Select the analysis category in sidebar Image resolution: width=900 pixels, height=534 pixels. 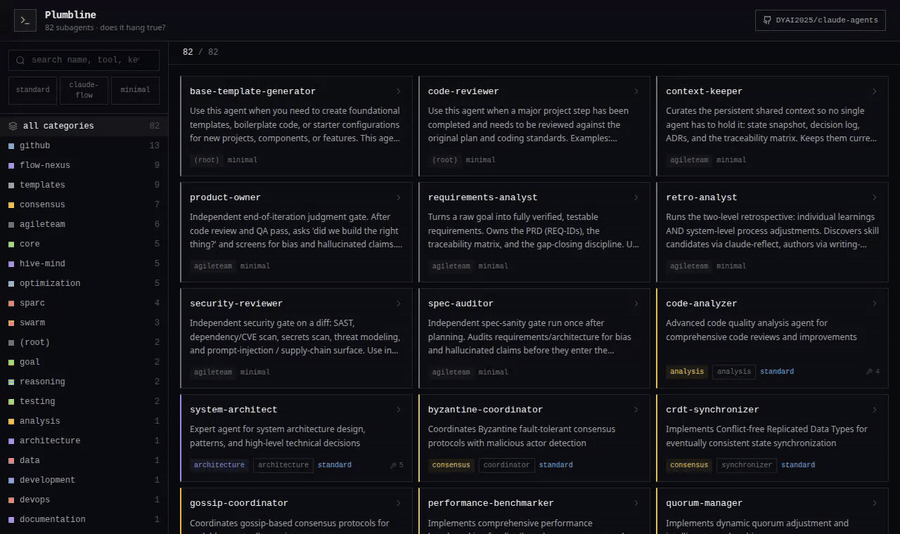pos(84,421)
